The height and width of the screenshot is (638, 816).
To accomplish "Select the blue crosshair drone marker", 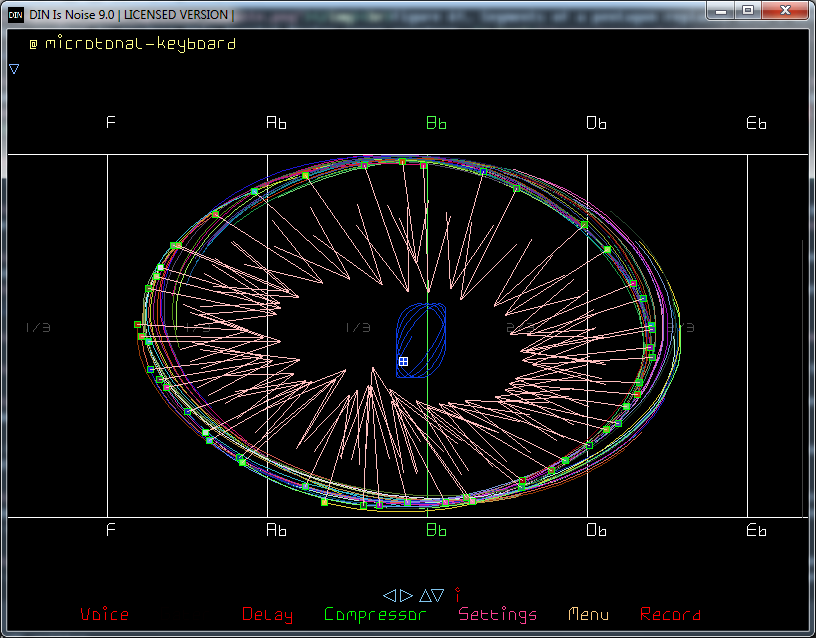I will coord(403,361).
